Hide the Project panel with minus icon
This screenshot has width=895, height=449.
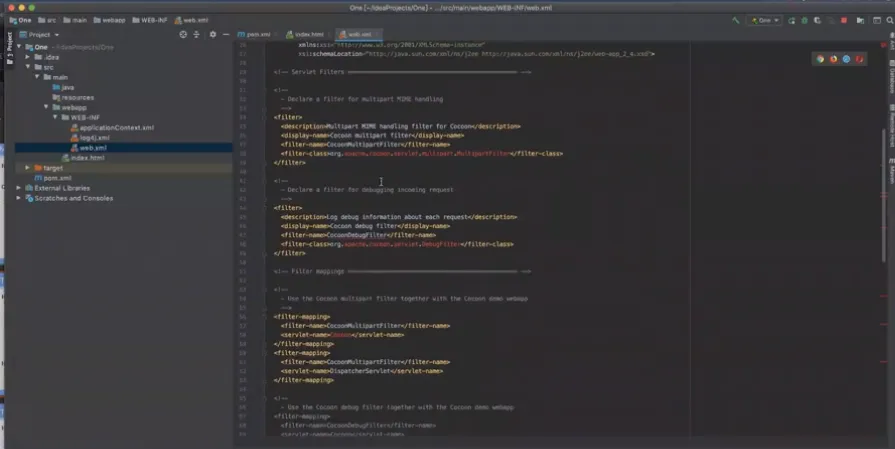tap(226, 35)
